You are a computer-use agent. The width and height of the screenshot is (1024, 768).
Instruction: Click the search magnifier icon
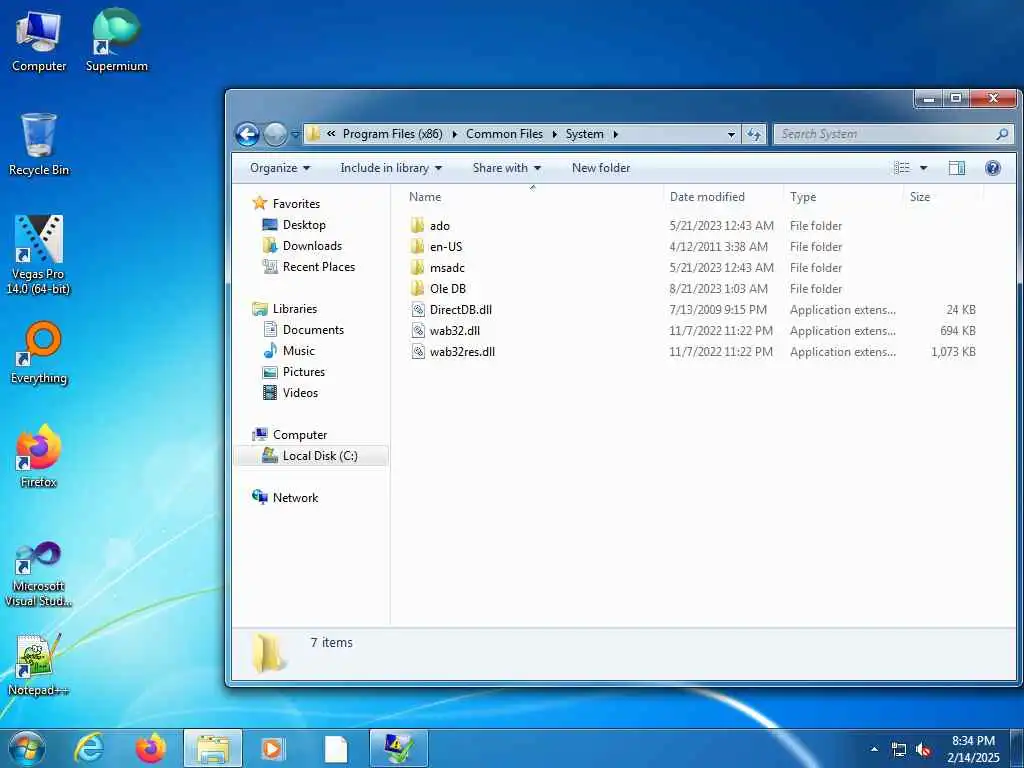click(x=1002, y=134)
